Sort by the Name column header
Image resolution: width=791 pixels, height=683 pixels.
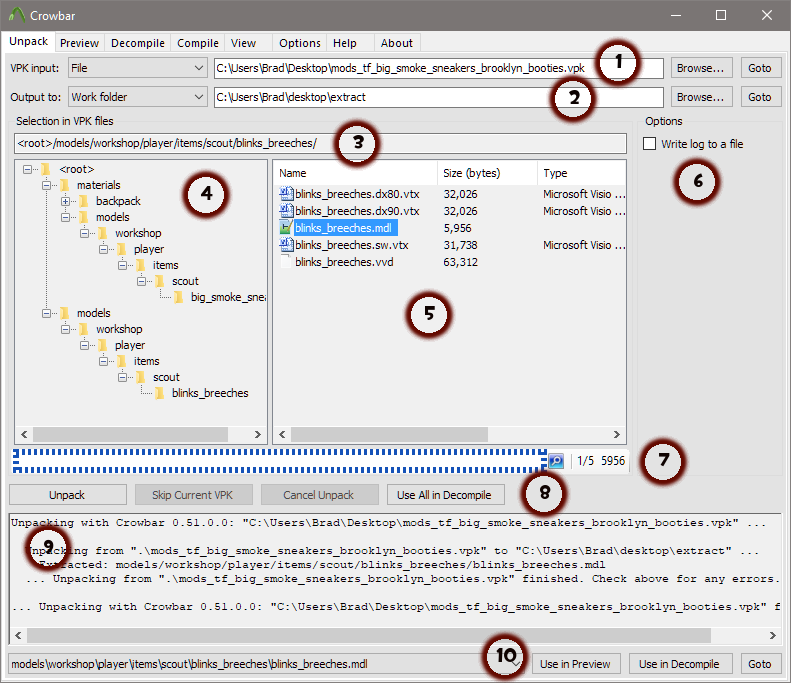pyautogui.click(x=356, y=173)
